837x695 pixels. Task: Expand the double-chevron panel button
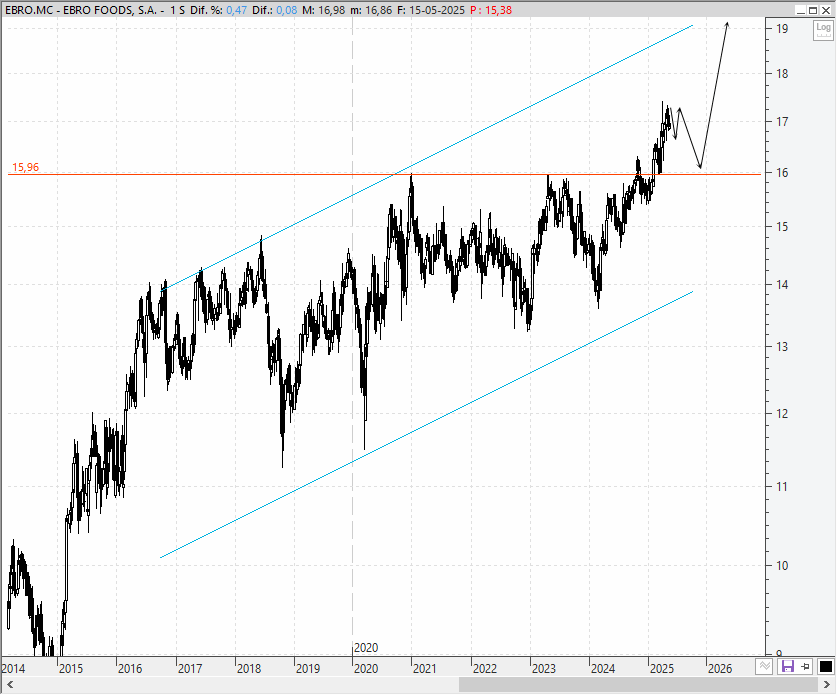click(764, 666)
